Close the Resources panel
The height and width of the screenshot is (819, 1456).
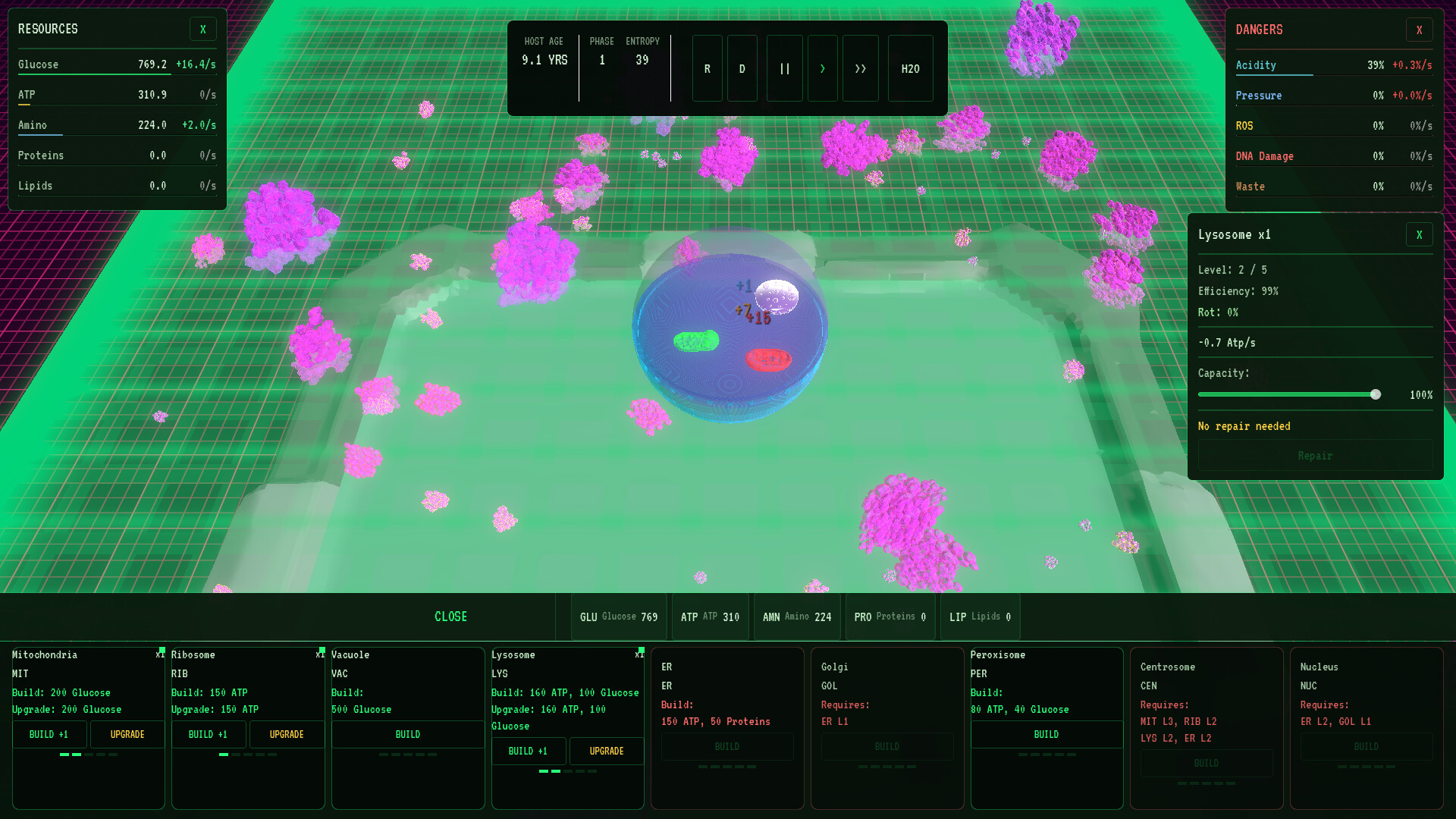pyautogui.click(x=202, y=30)
